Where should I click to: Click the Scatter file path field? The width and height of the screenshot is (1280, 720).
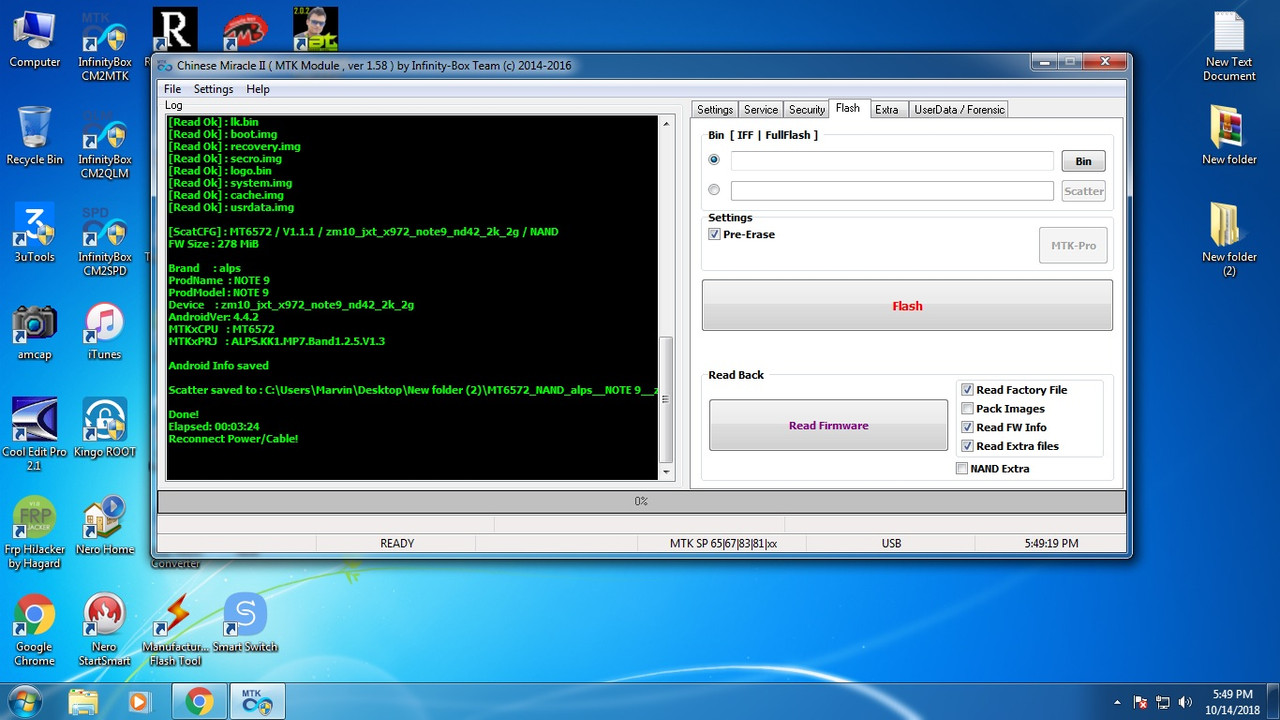pyautogui.click(x=892, y=191)
